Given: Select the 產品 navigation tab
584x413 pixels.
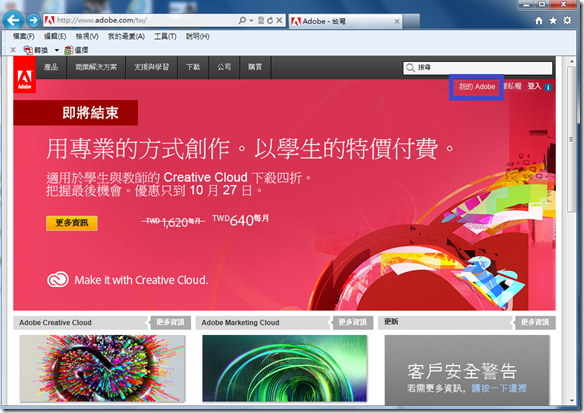Looking at the screenshot, I should (x=51, y=67).
